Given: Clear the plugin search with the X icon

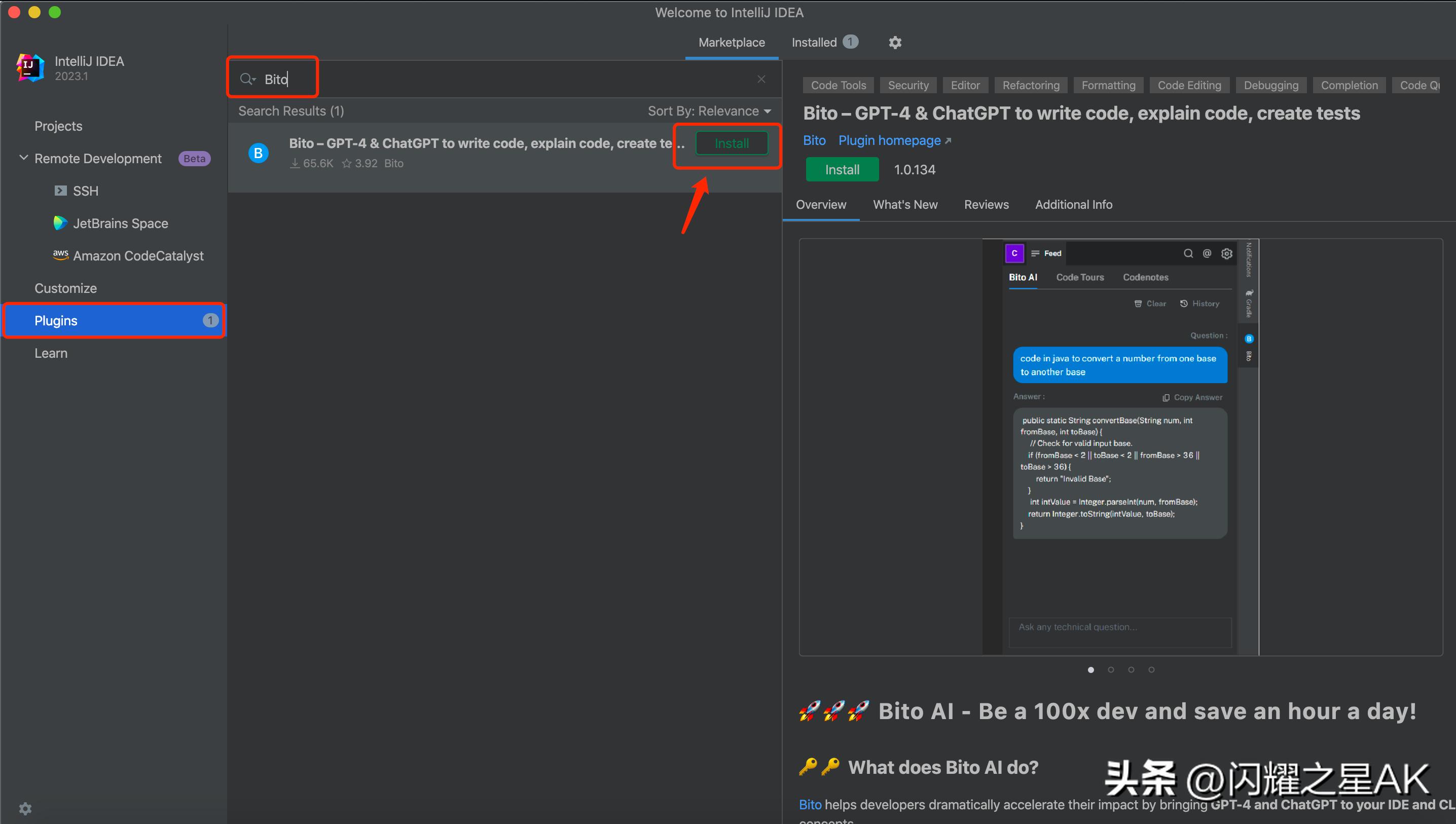Looking at the screenshot, I should click(761, 79).
